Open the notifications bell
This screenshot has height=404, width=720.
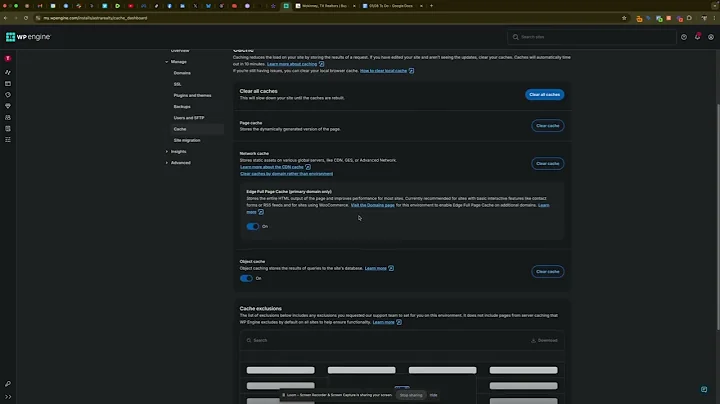tap(697, 37)
